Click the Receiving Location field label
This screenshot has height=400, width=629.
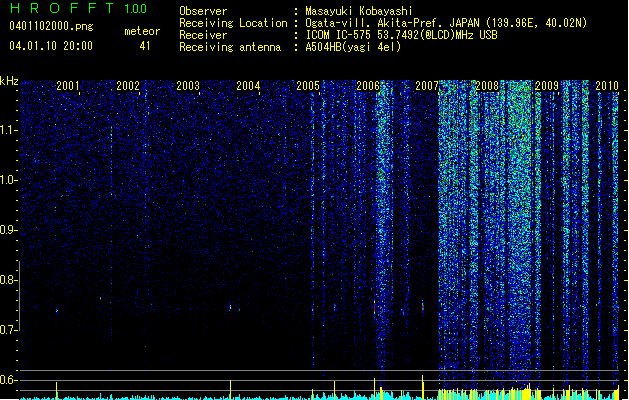233,23
